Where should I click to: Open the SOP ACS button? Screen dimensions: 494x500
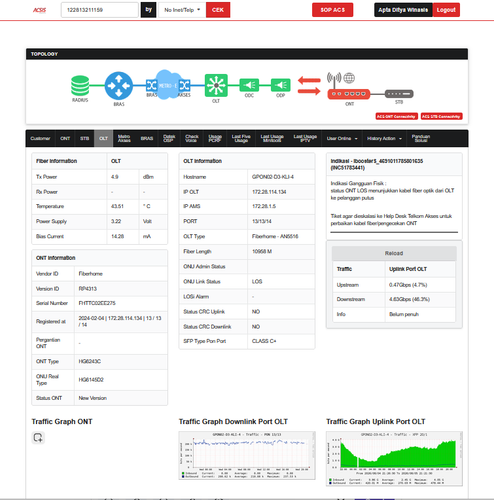pyautogui.click(x=332, y=10)
